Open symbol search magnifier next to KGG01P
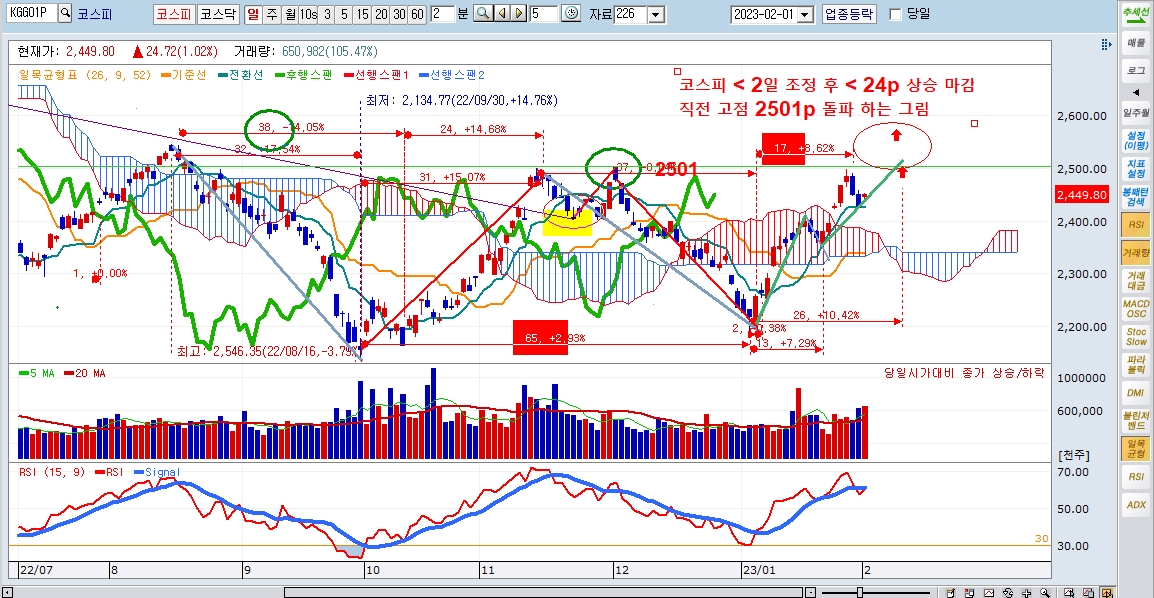 pyautogui.click(x=65, y=13)
